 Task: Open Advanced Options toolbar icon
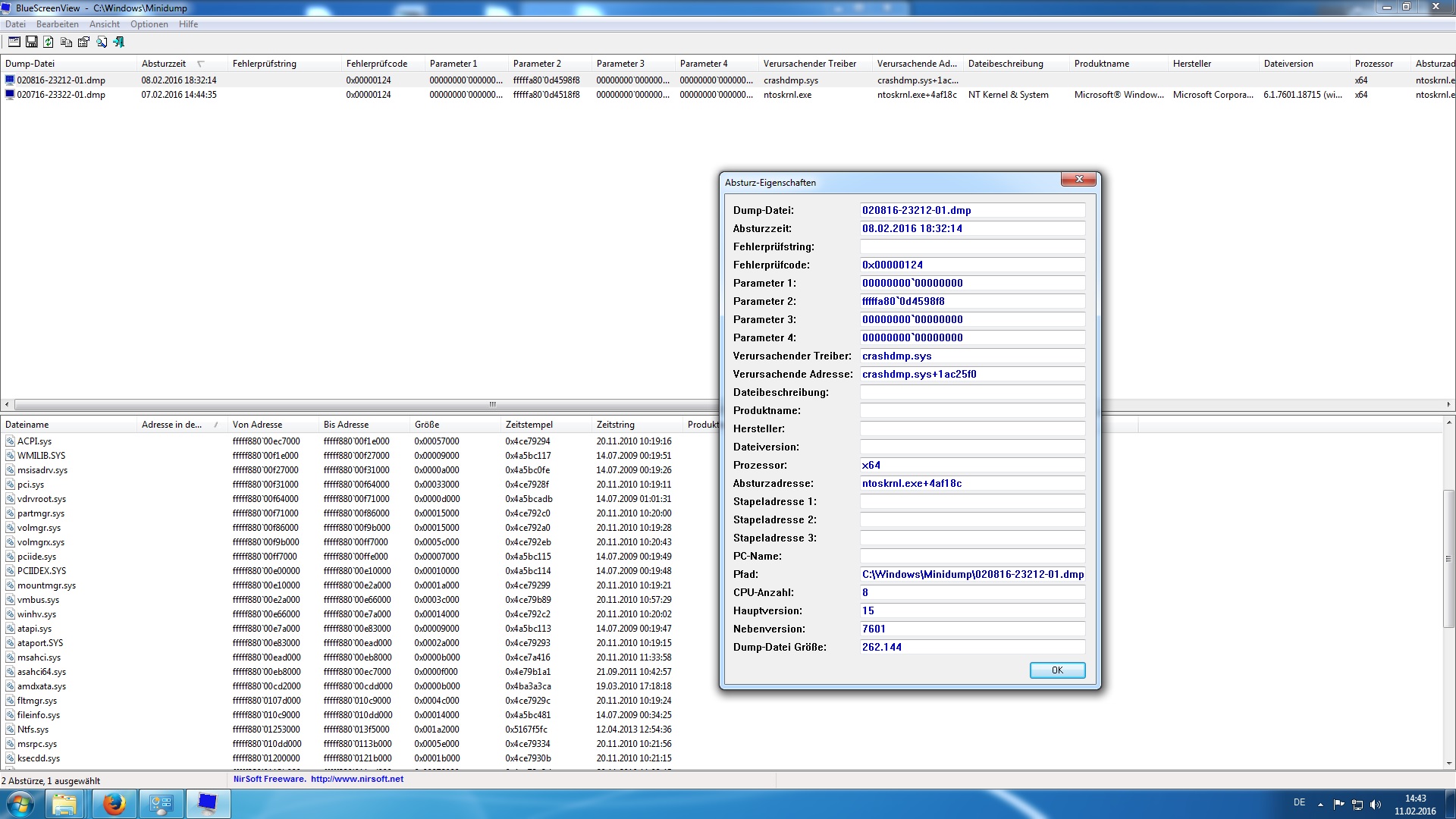pyautogui.click(x=14, y=42)
